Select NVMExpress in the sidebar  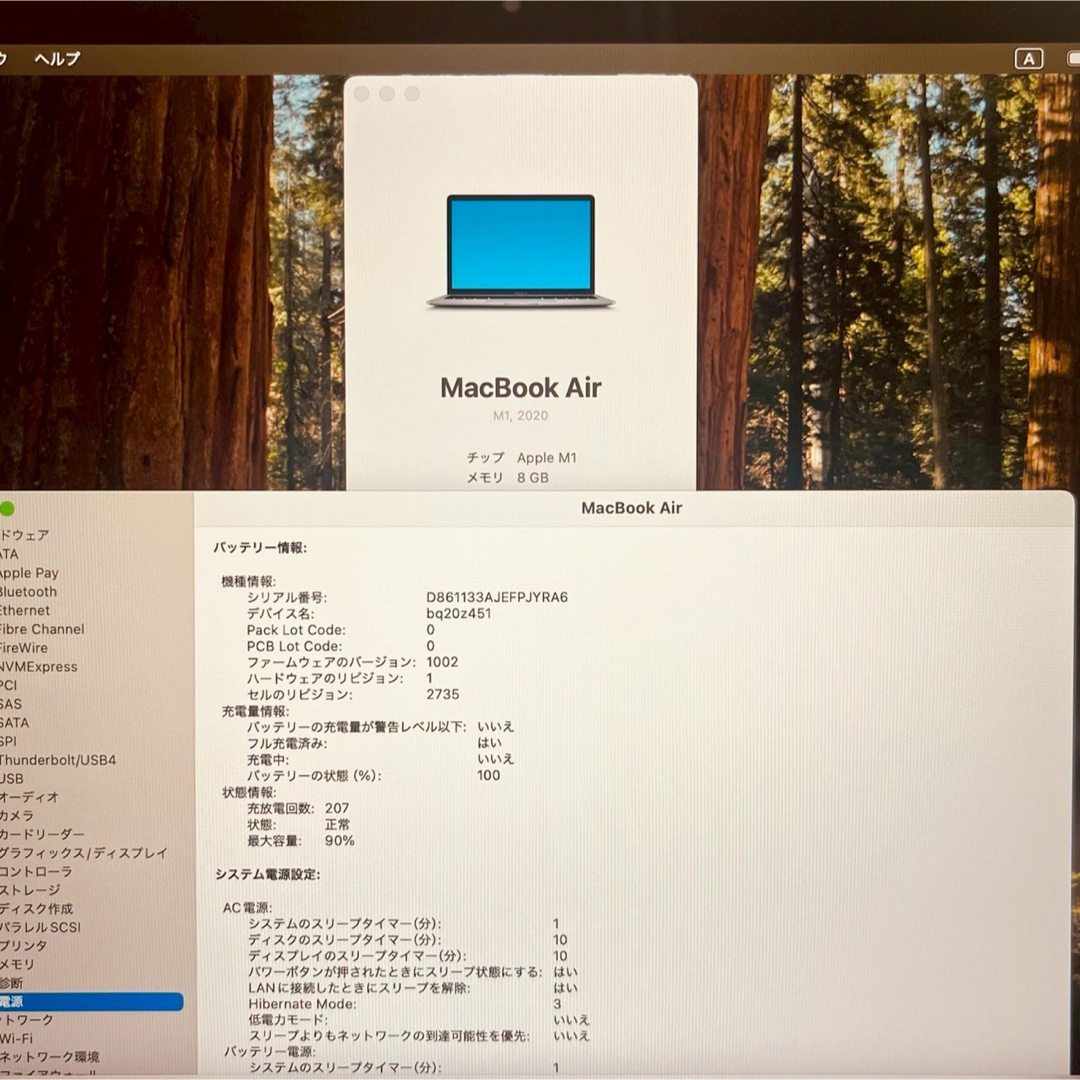39,667
